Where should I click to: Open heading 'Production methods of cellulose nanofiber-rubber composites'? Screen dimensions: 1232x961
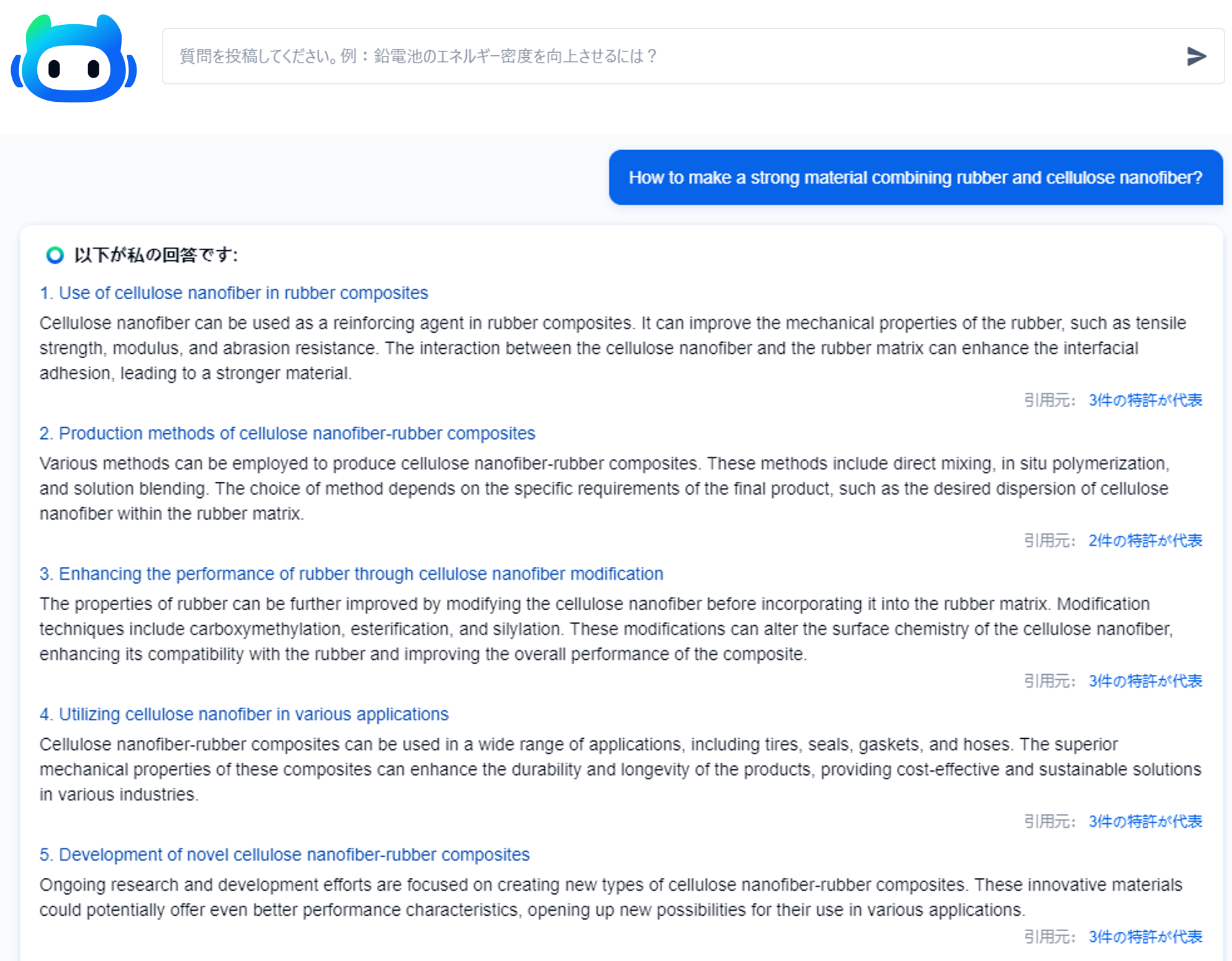287,433
